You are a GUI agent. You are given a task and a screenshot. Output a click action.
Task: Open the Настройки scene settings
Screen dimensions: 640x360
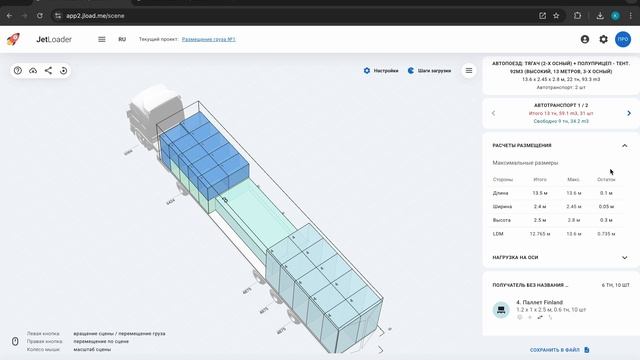[x=381, y=71]
